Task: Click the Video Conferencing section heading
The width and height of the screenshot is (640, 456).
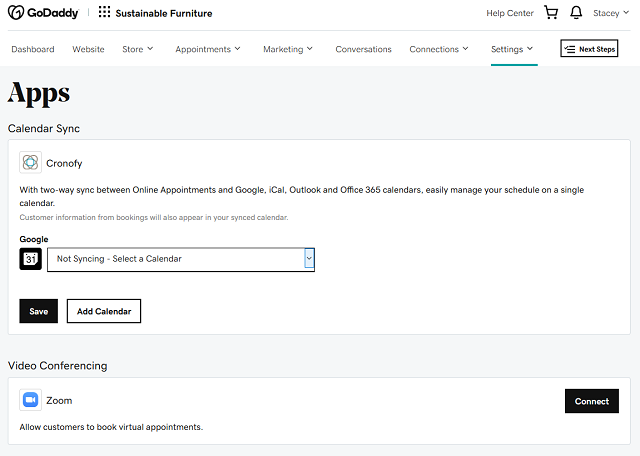Action: click(x=58, y=365)
